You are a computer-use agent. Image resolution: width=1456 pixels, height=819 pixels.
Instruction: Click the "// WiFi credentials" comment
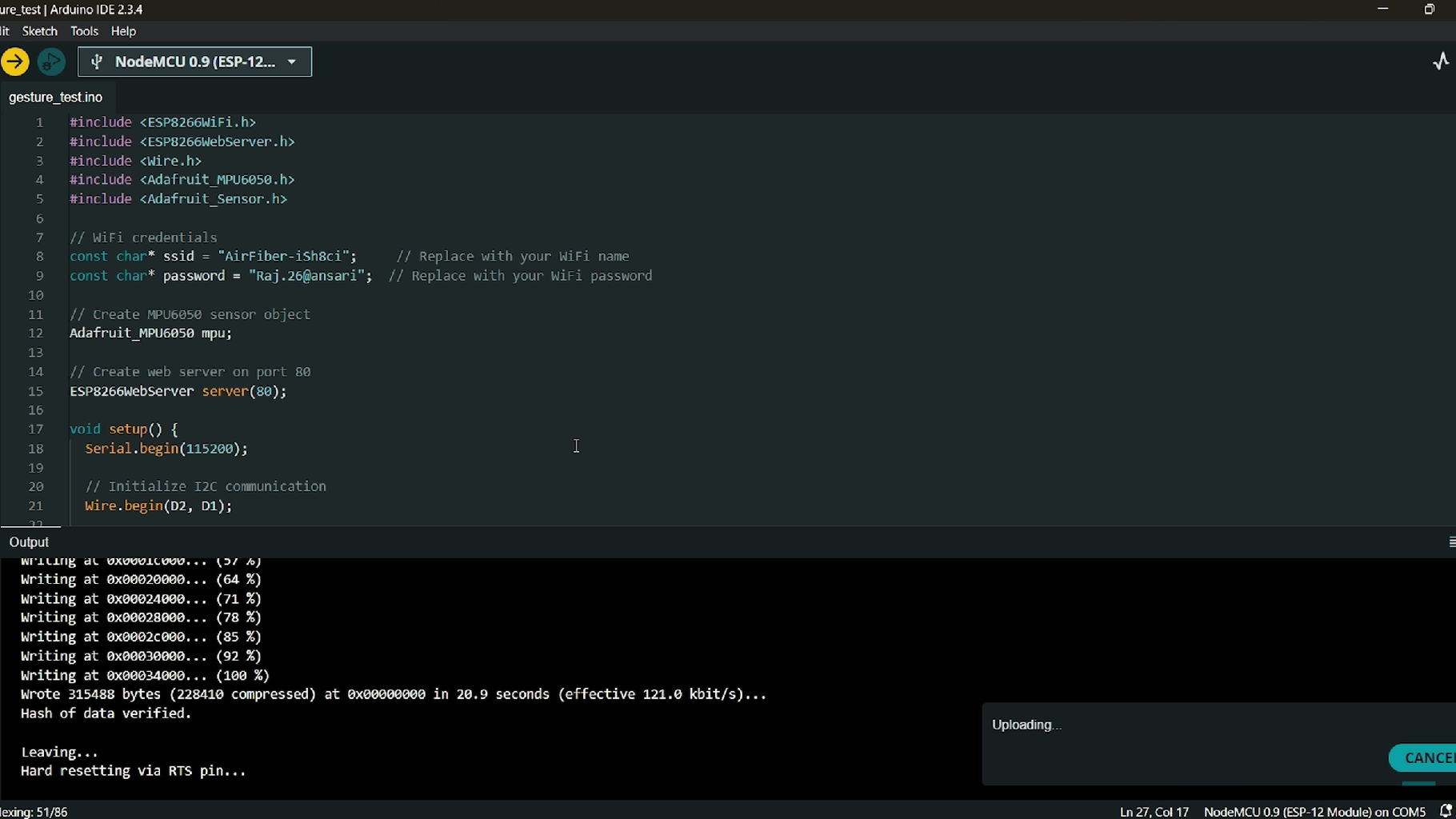(143, 238)
